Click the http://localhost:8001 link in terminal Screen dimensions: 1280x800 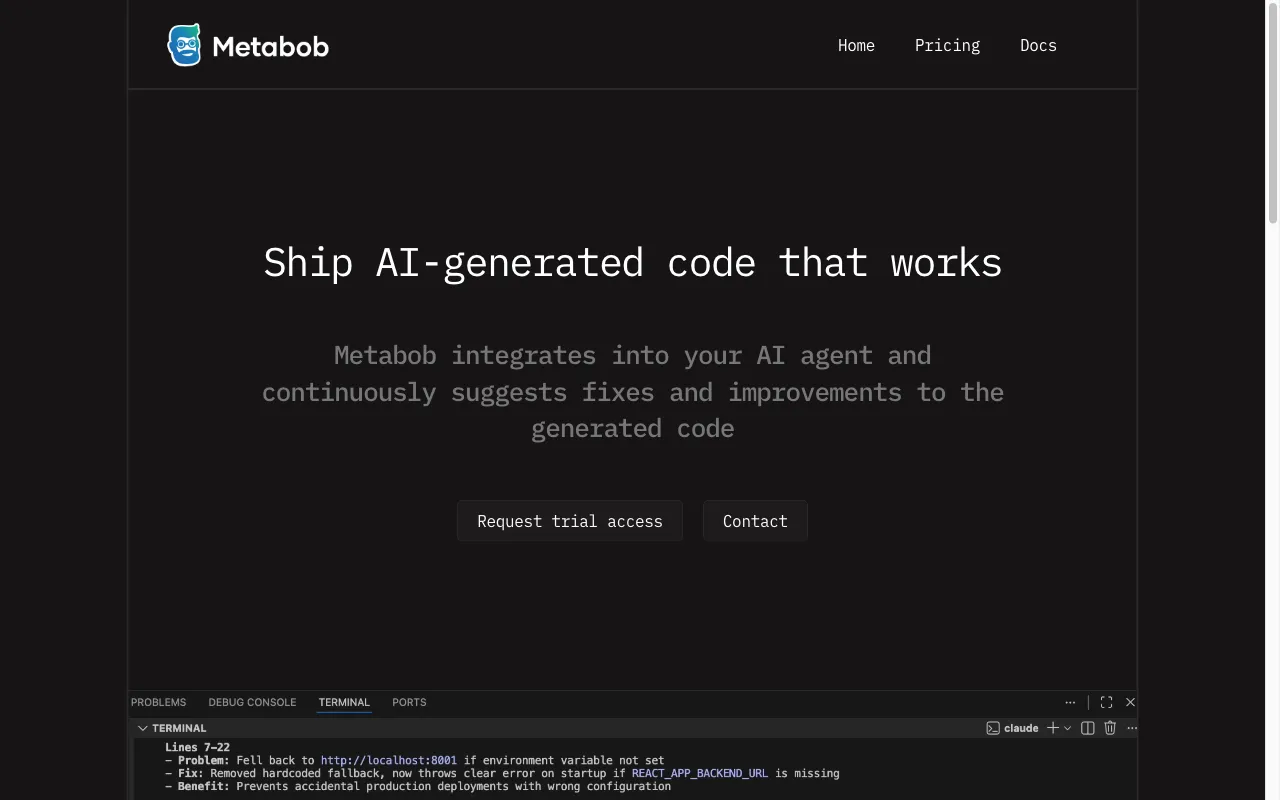[x=389, y=760]
